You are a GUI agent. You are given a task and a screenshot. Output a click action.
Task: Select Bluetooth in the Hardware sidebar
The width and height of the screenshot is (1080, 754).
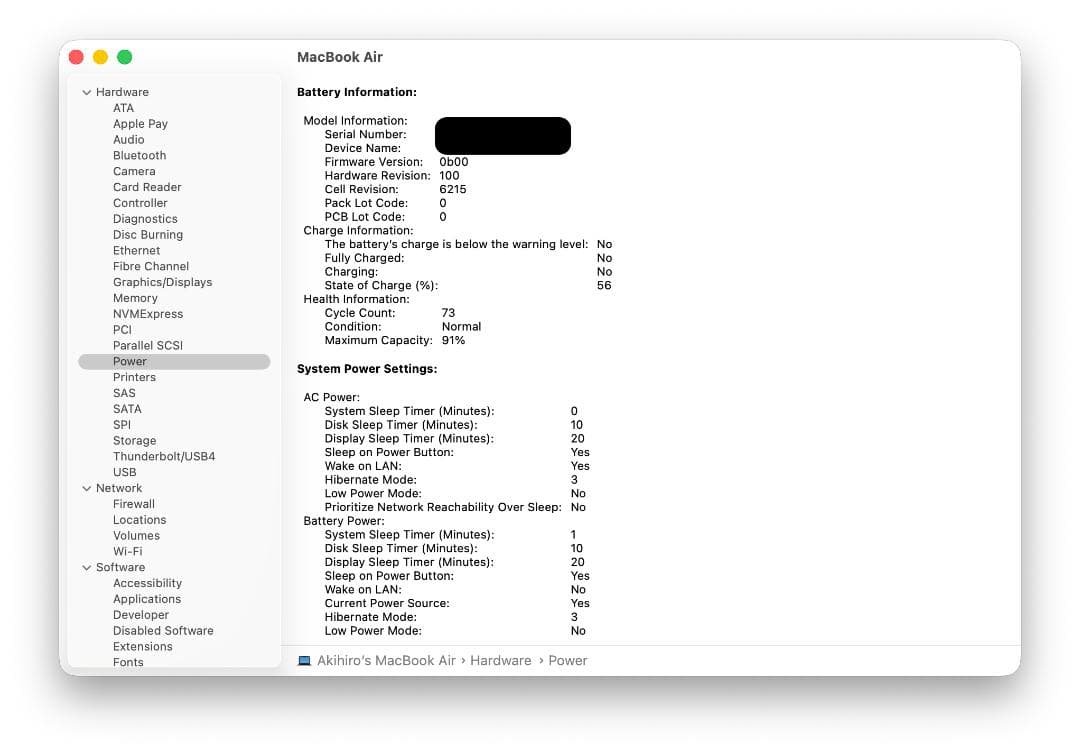(139, 155)
